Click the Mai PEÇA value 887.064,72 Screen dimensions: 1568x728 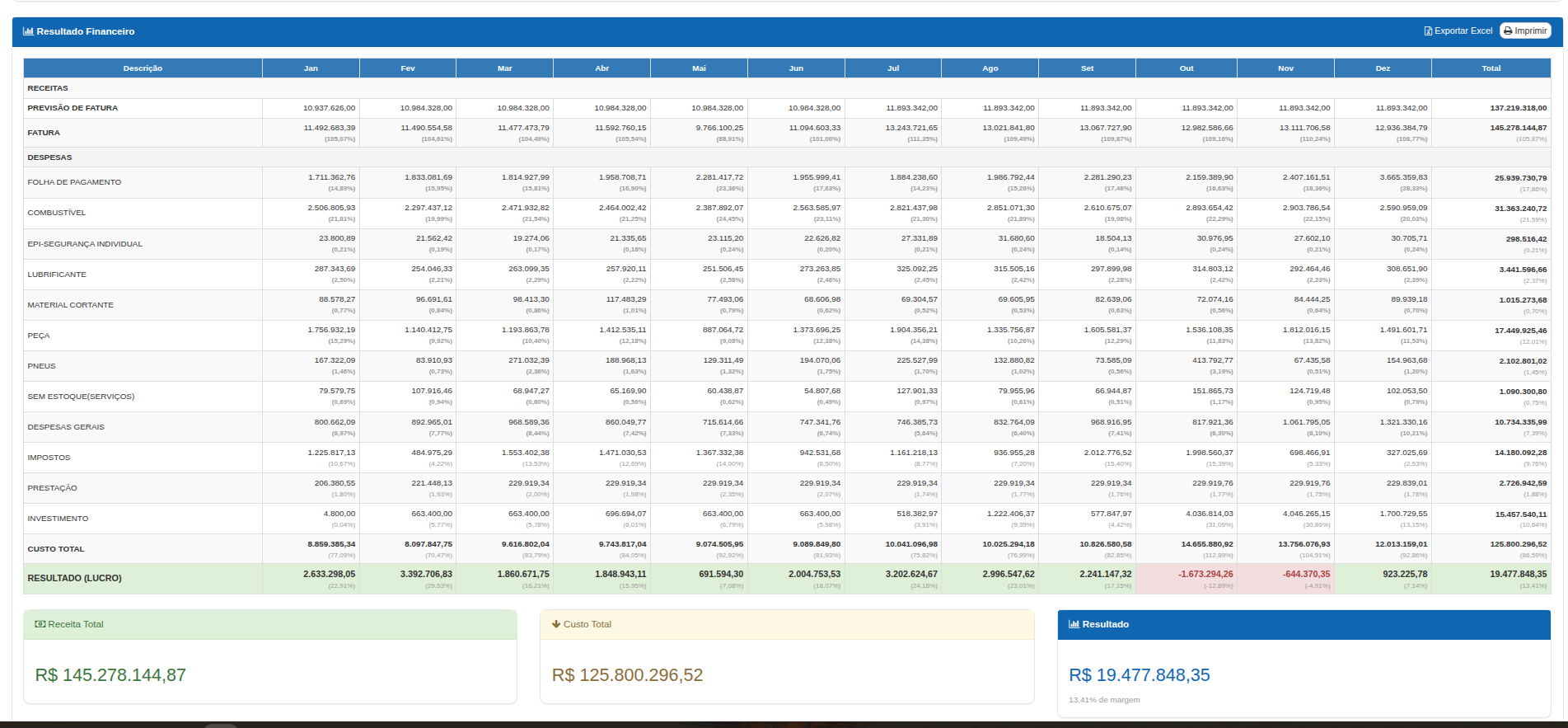(723, 330)
